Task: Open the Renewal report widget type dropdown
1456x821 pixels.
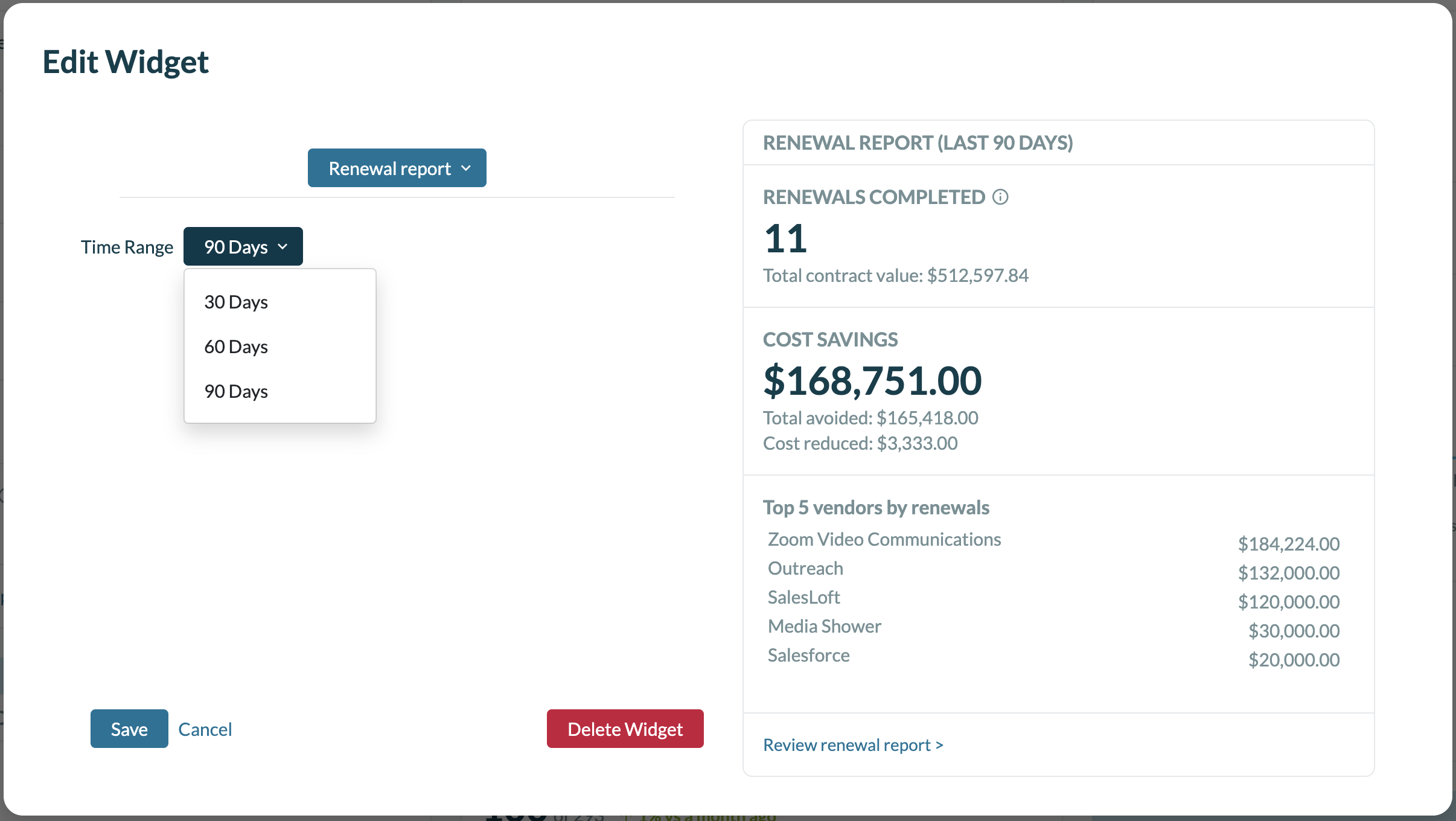Action: pyautogui.click(x=397, y=168)
